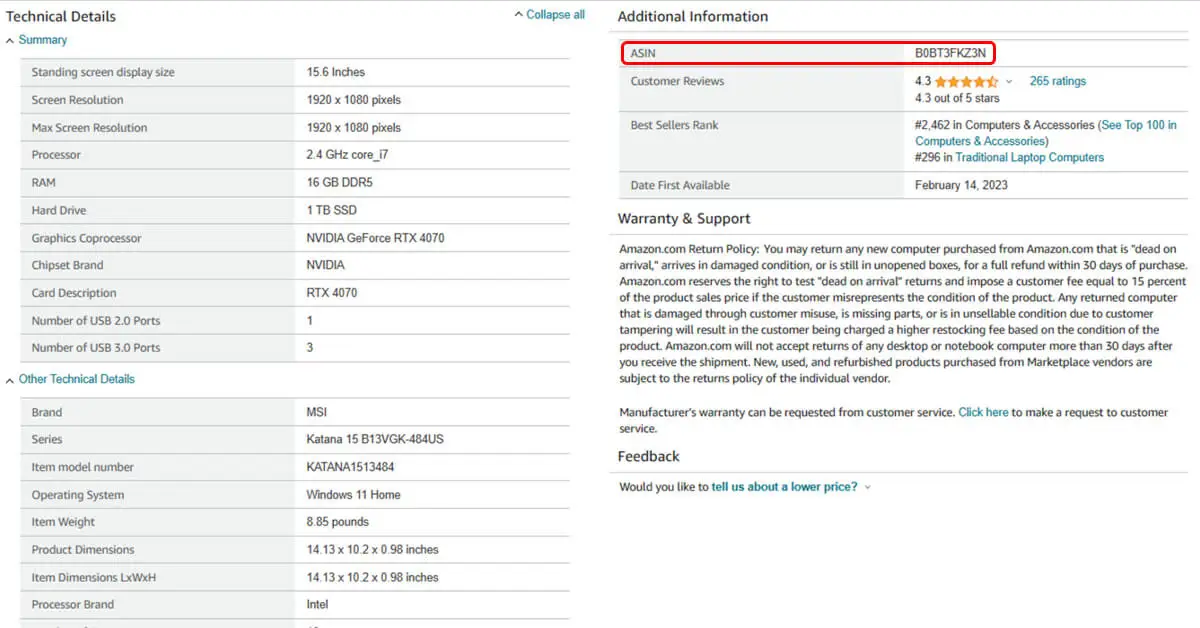Image resolution: width=1200 pixels, height=628 pixels.
Task: Click the Graphics Coprocessor RTX 4070 value
Action: 375,238
